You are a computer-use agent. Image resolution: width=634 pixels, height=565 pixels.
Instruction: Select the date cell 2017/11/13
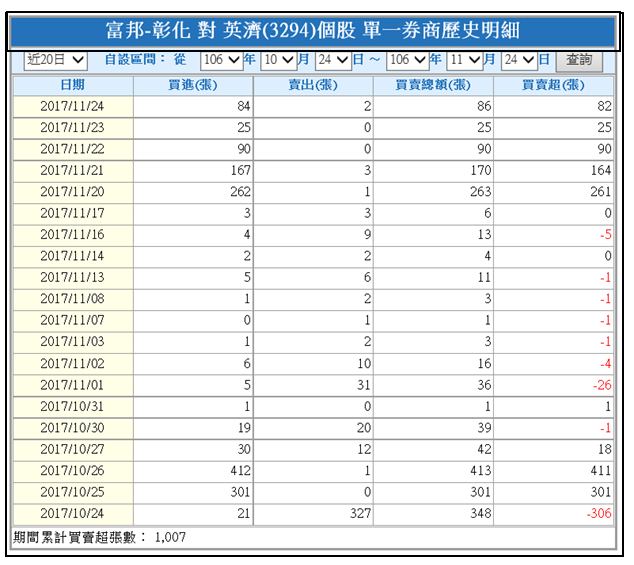[73, 278]
